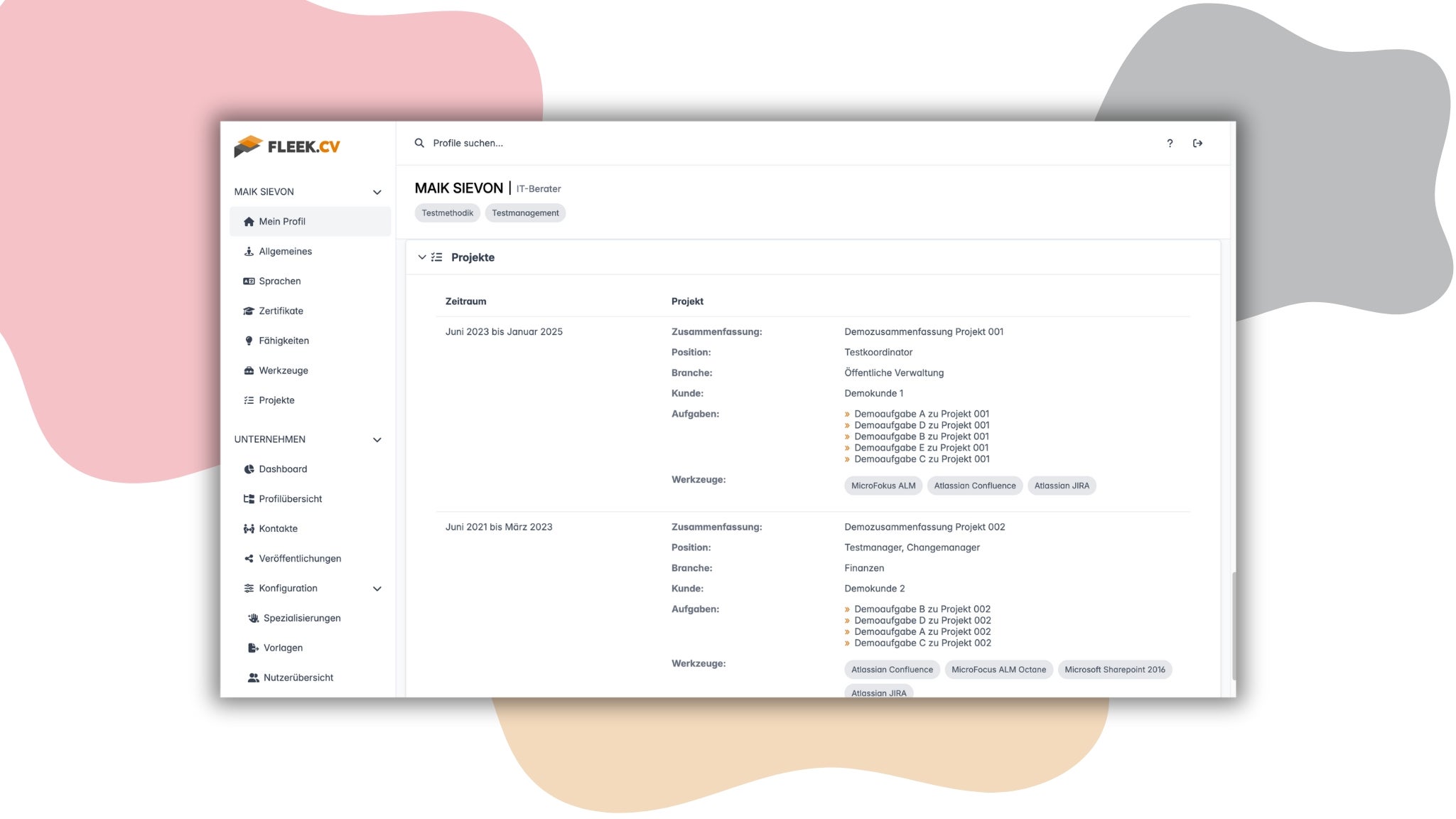This screenshot has width=1456, height=819.
Task: Open Mein Profil menu item
Action: (282, 222)
